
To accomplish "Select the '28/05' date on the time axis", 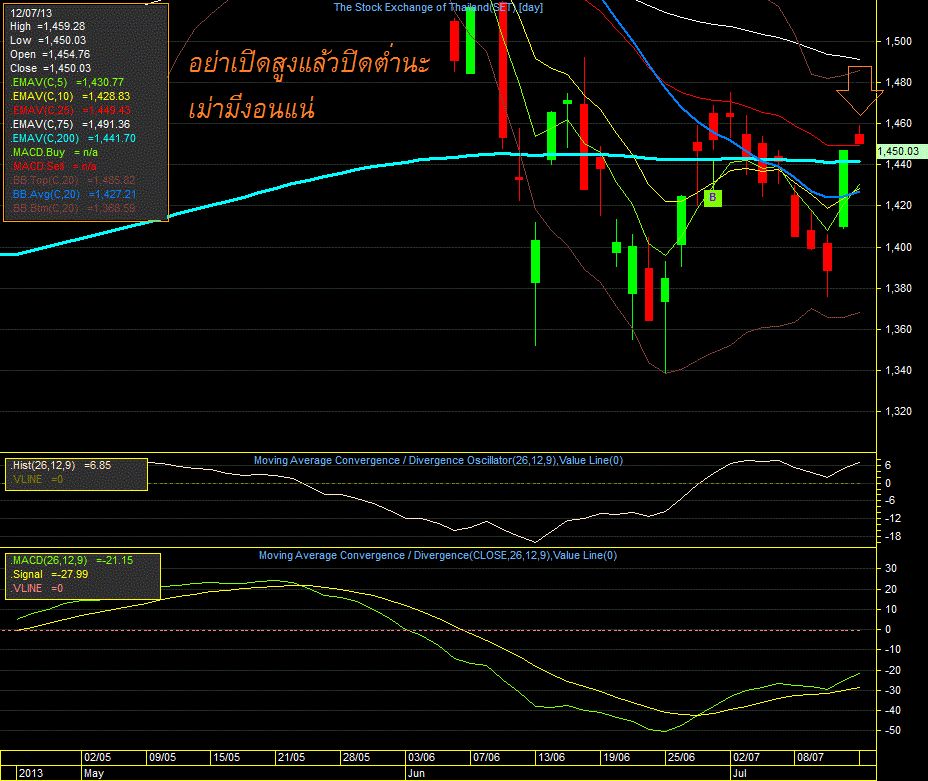I will point(356,757).
